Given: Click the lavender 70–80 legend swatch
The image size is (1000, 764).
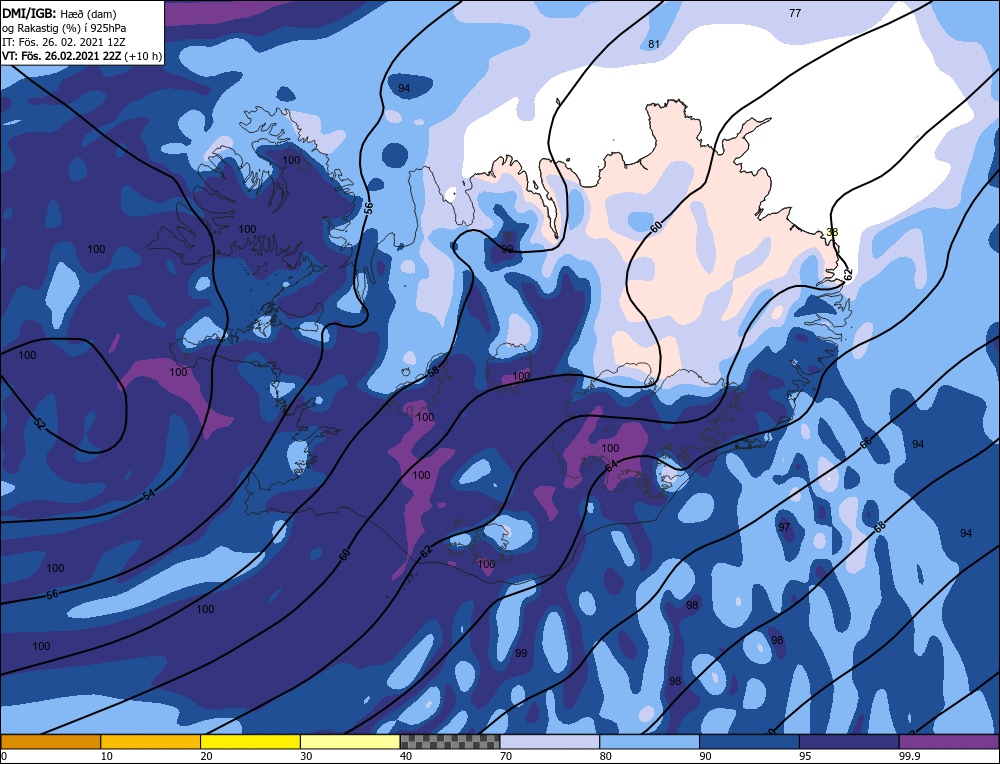Looking at the screenshot, I should tap(550, 742).
